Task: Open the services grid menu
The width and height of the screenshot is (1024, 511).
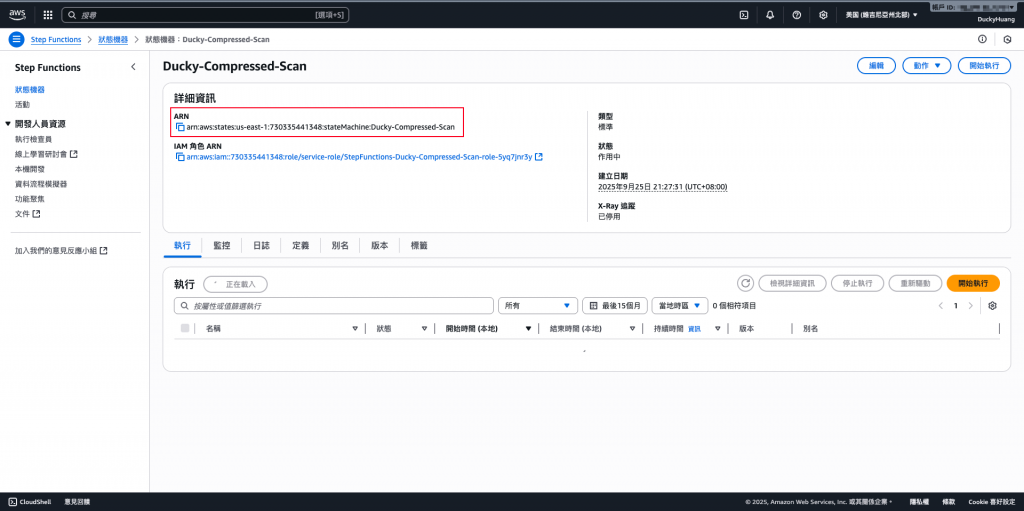Action: [x=48, y=14]
